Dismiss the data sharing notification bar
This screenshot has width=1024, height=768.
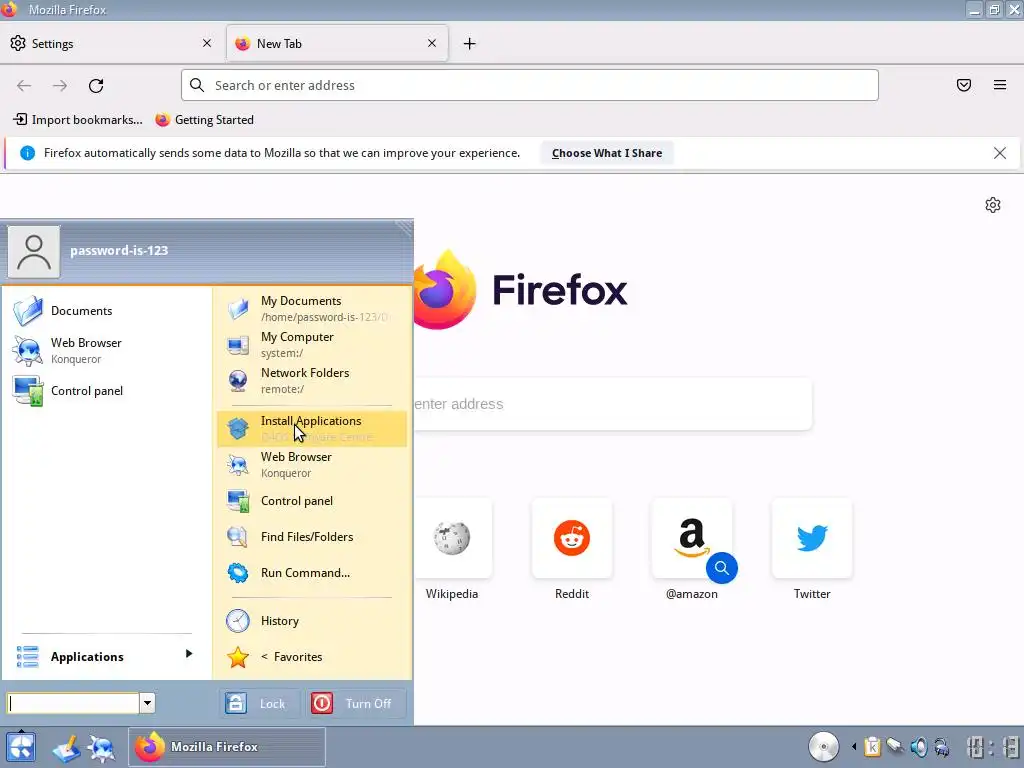(1000, 153)
